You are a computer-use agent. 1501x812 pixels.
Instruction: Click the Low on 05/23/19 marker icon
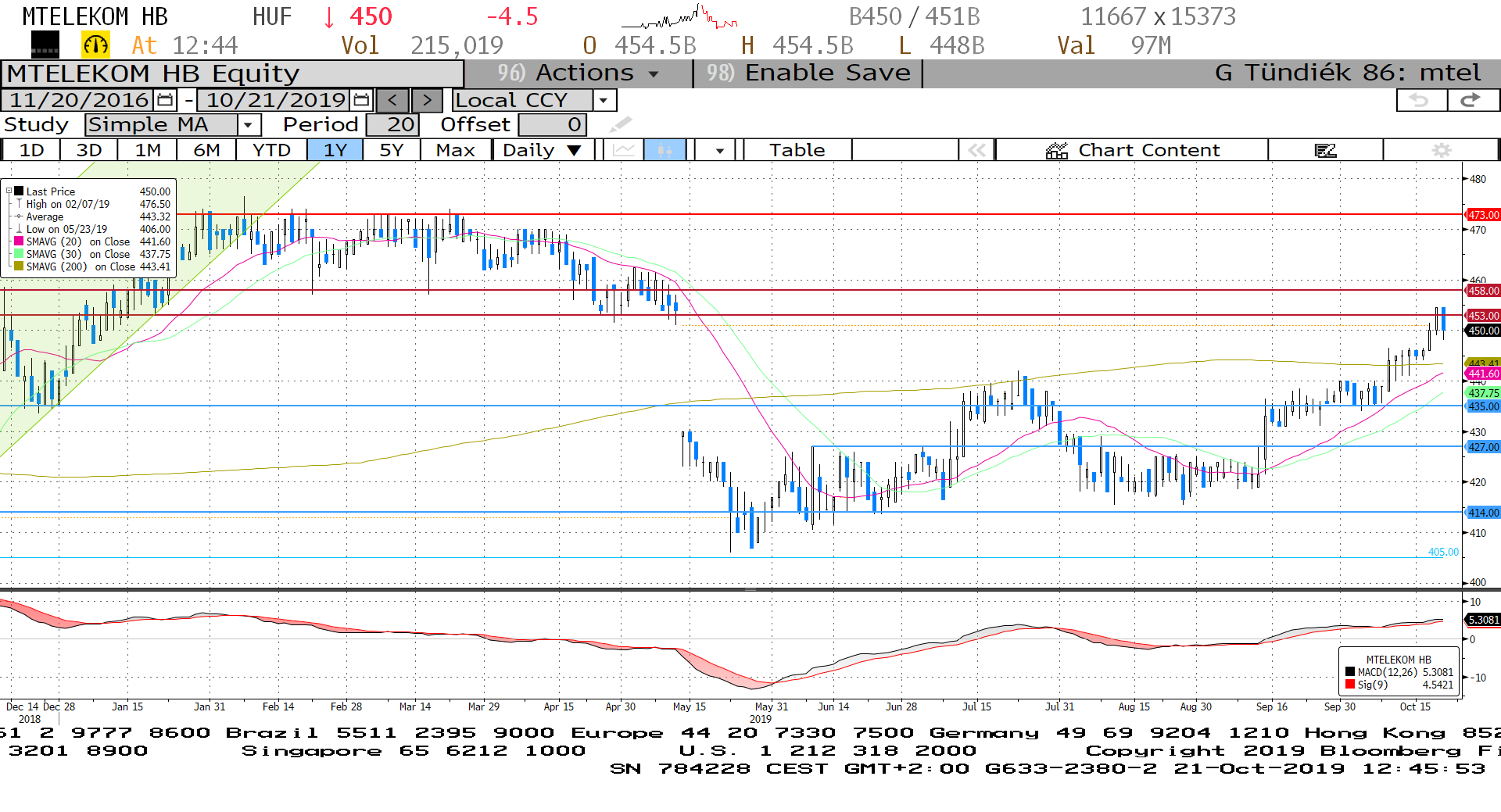tap(19, 229)
